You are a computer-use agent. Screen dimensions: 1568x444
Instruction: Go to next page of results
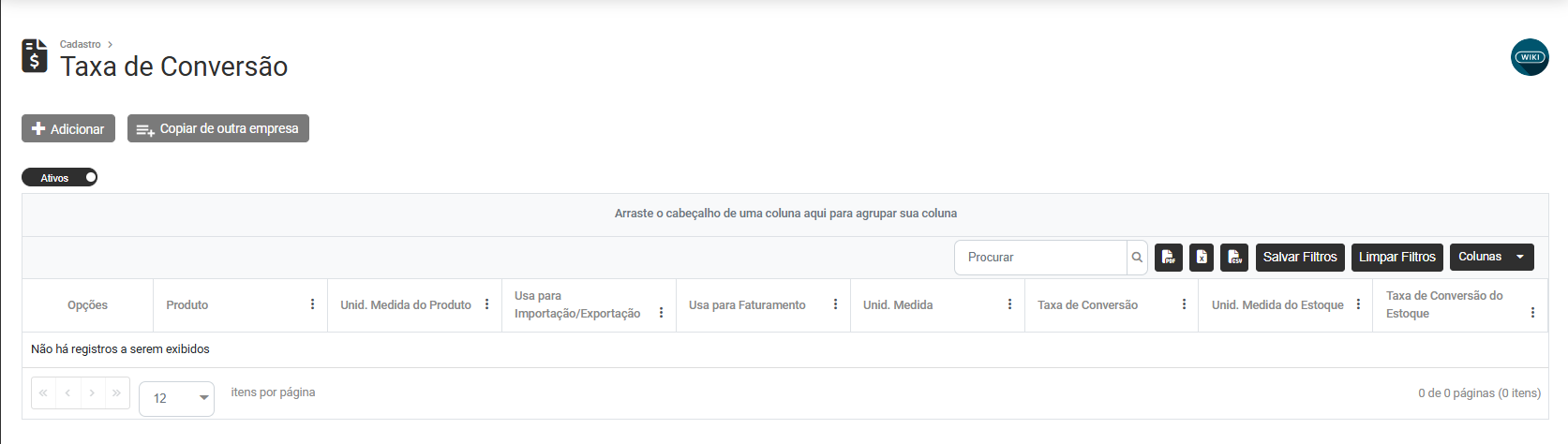click(92, 392)
